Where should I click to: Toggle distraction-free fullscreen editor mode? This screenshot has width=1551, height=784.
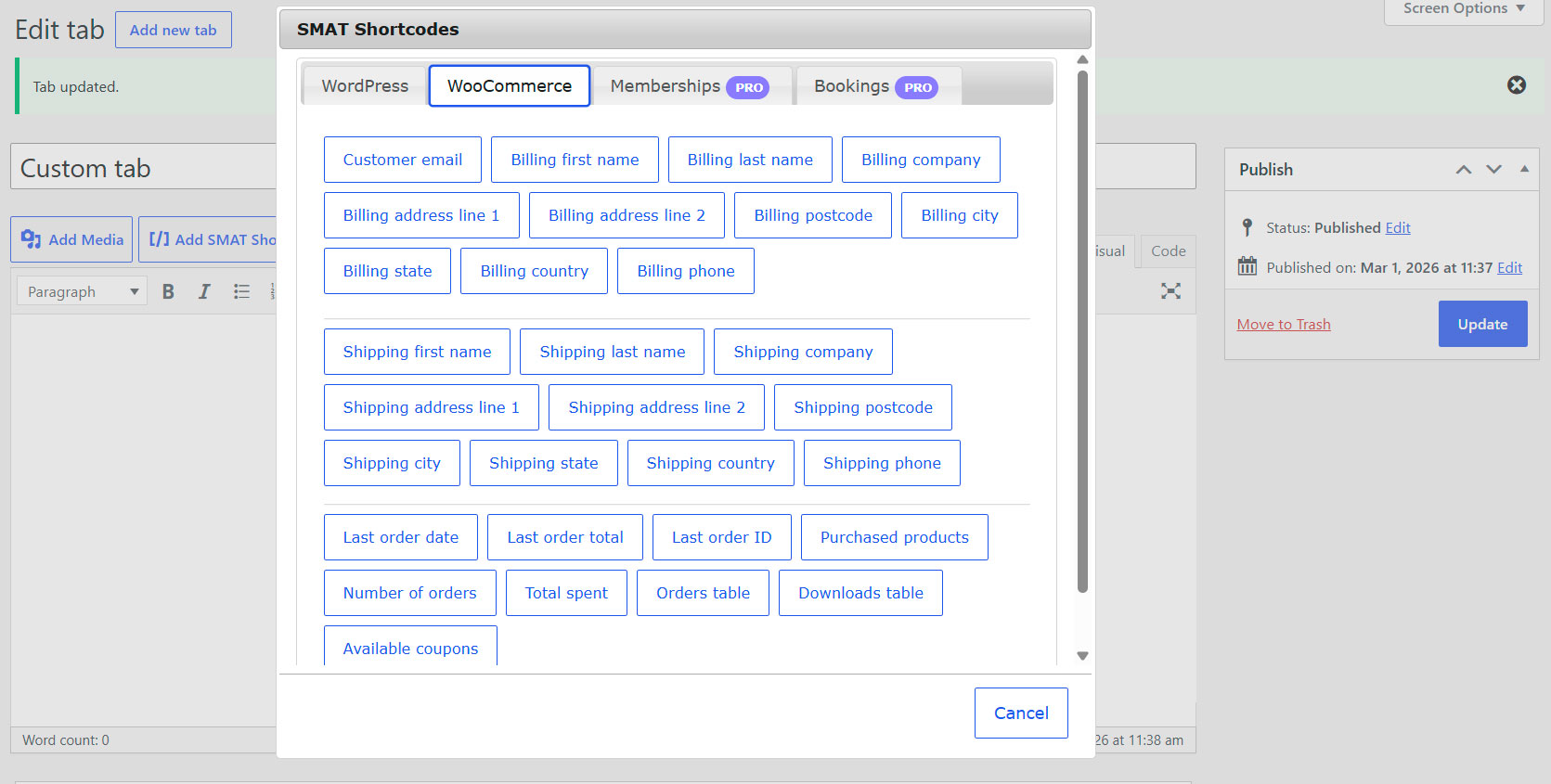[x=1170, y=291]
